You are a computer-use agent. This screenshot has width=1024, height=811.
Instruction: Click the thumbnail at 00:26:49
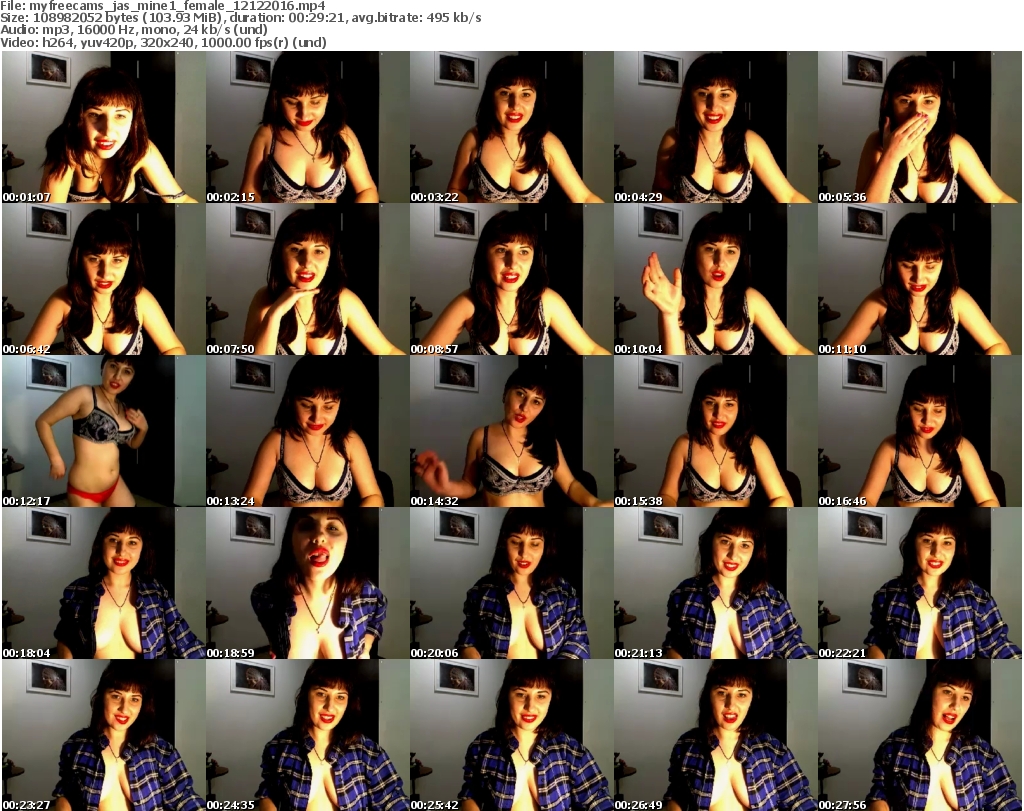coord(716,735)
